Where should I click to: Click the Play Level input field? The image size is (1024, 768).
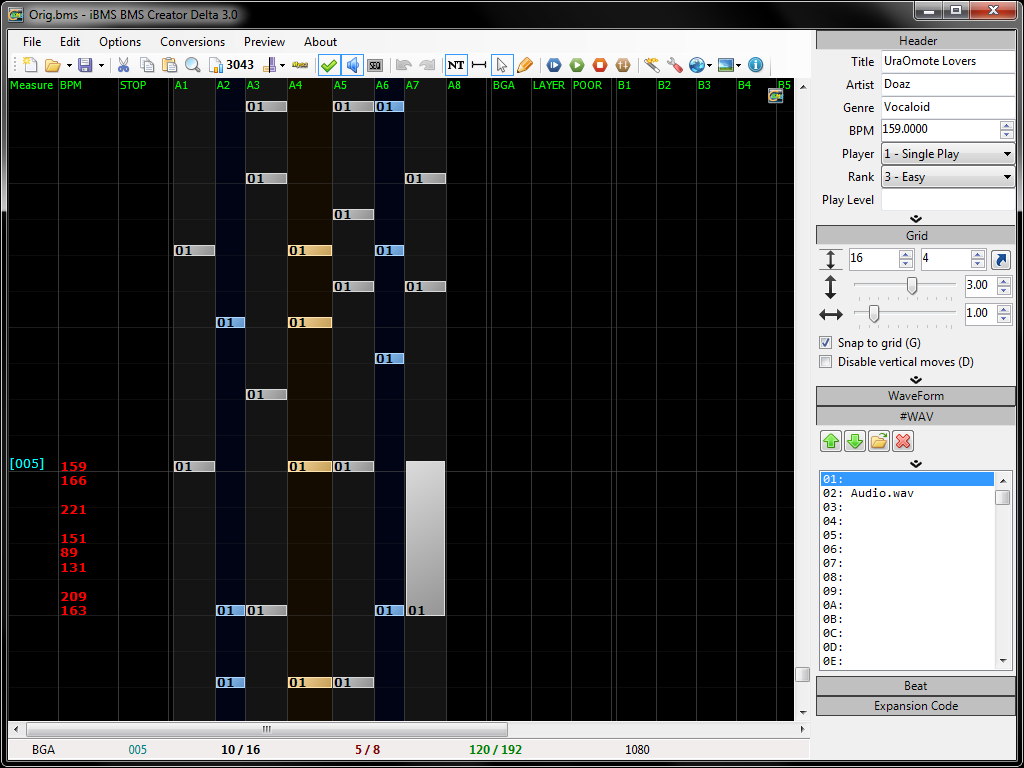(948, 200)
